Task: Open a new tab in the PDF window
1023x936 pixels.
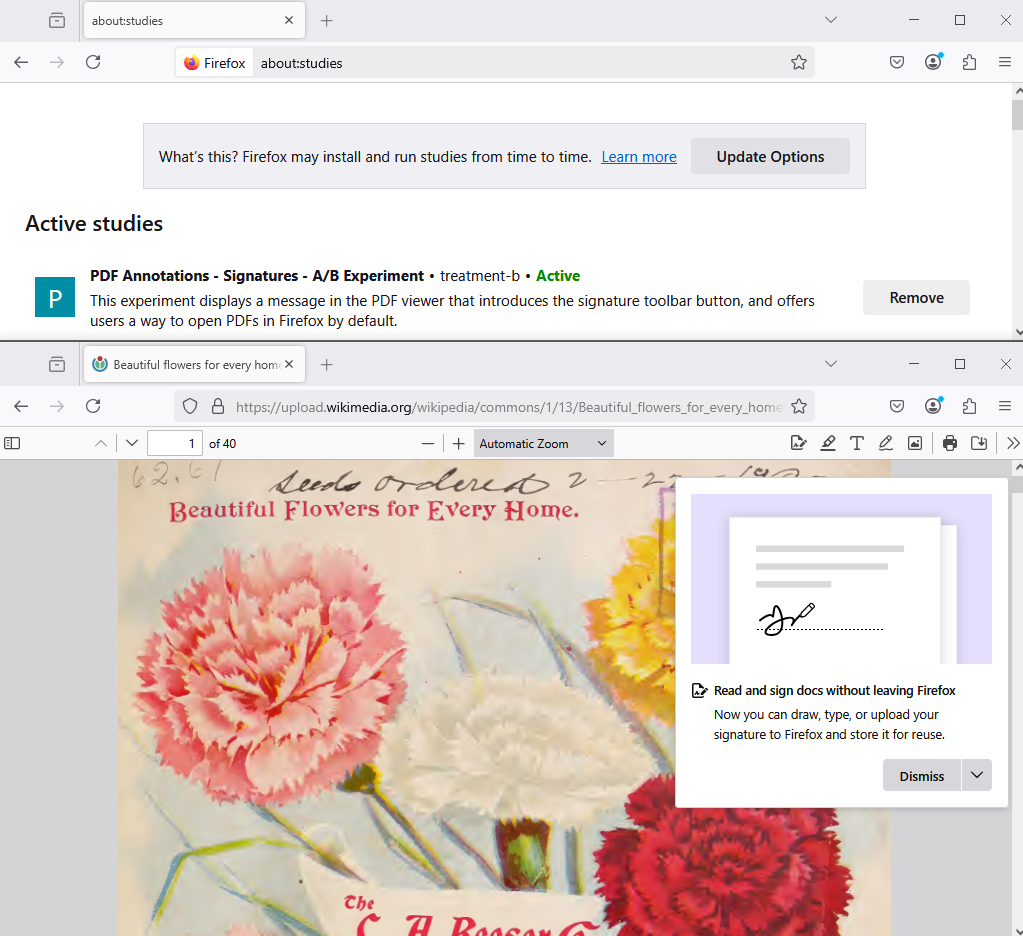Action: coord(326,365)
